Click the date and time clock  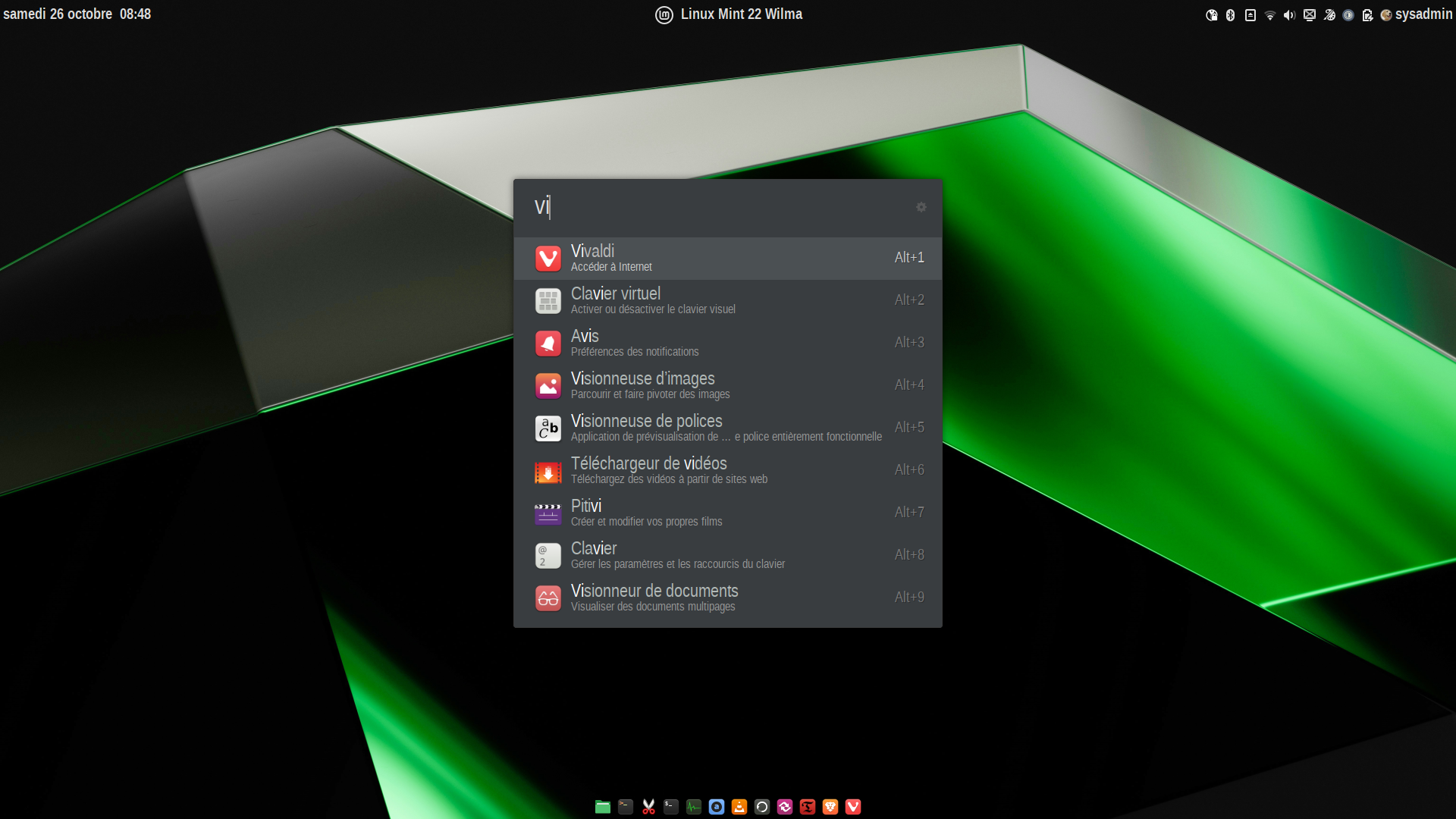(77, 14)
